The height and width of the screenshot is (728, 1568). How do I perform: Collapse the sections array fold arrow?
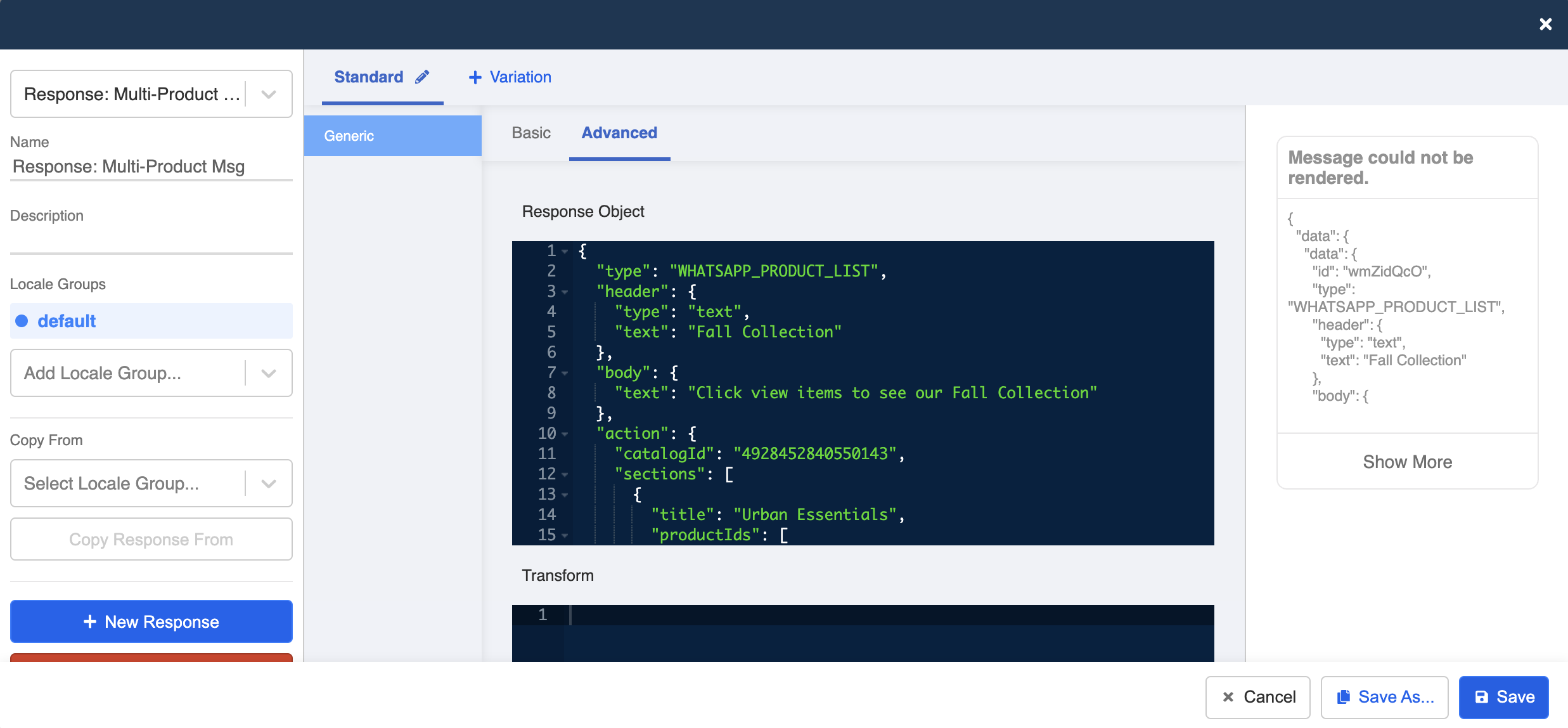pyautogui.click(x=564, y=474)
